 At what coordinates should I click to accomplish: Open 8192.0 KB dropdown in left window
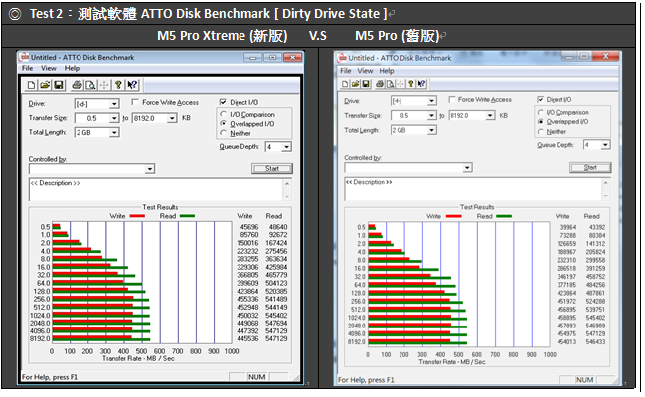[x=172, y=118]
